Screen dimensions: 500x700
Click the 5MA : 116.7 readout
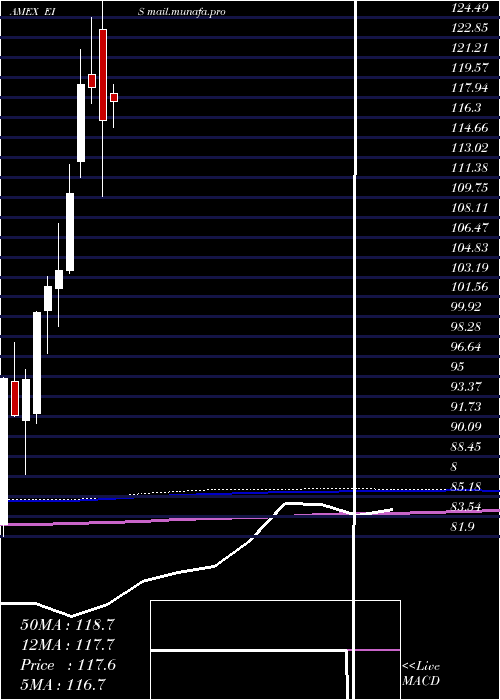coord(63,685)
